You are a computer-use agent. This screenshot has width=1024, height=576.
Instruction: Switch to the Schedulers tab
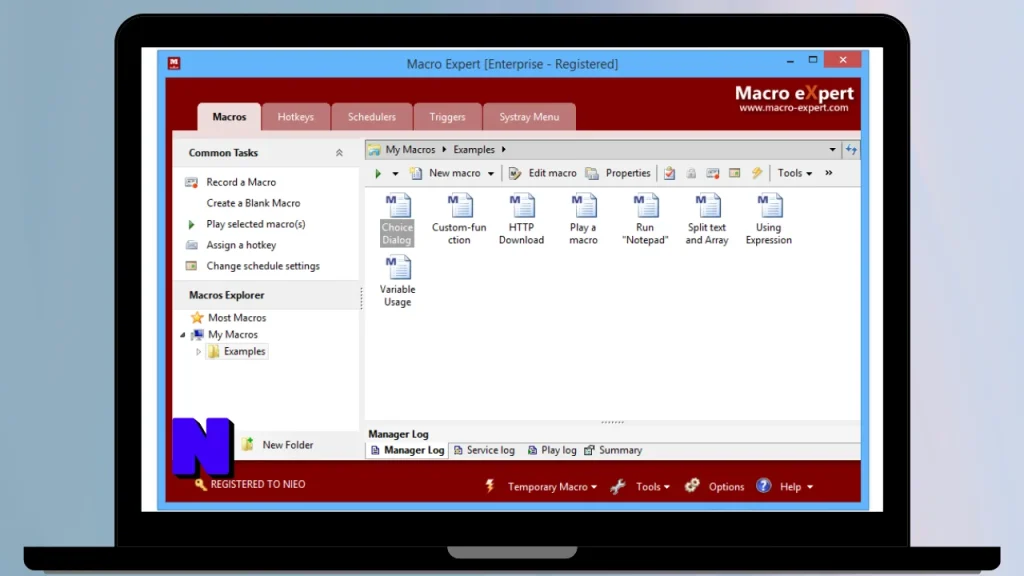coord(372,117)
